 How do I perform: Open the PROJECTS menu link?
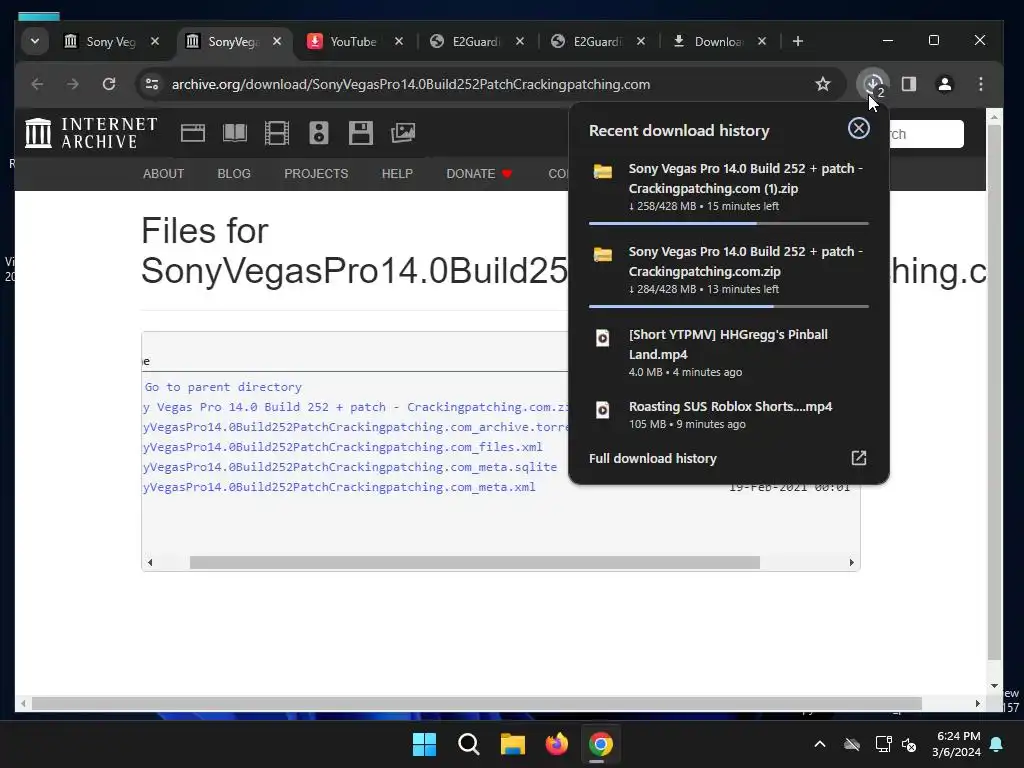click(x=316, y=174)
